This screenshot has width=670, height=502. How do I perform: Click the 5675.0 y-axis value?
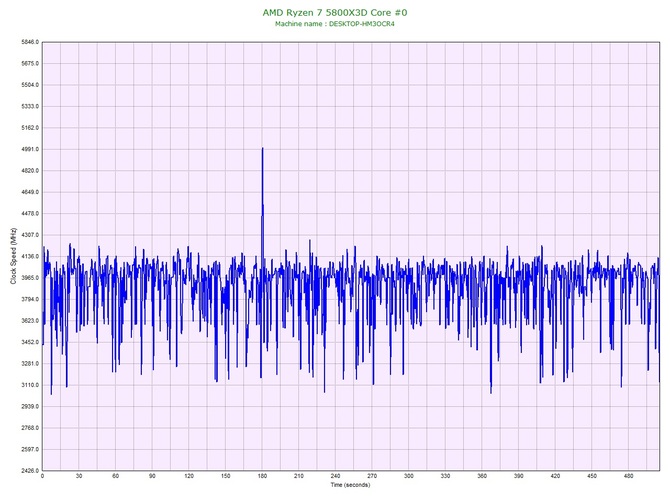click(30, 64)
